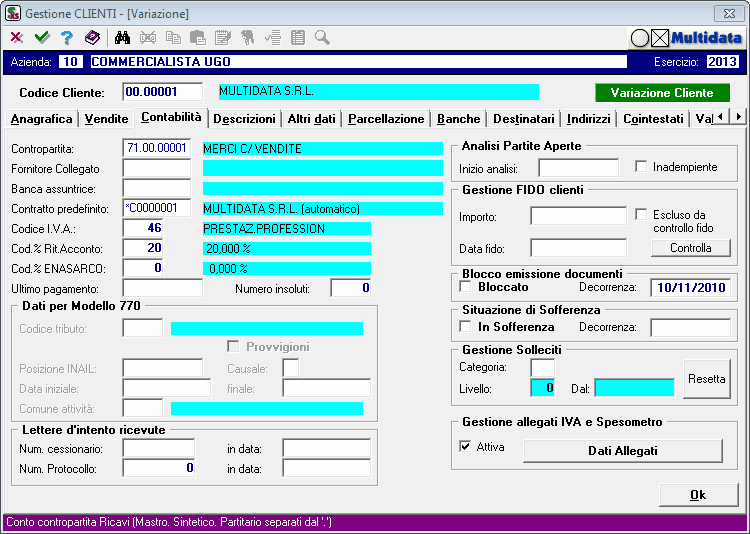The height and width of the screenshot is (534, 750).
Task: Open the Banche tab
Action: (459, 119)
